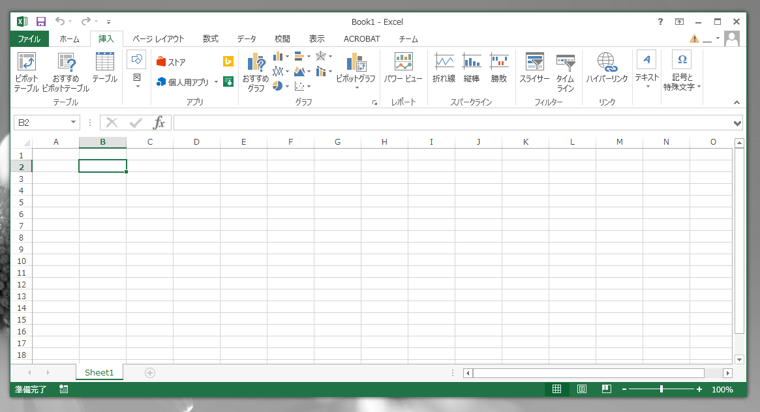Open the Name Box dropdown arrow
Screen dimensions: 760x412
pos(73,122)
